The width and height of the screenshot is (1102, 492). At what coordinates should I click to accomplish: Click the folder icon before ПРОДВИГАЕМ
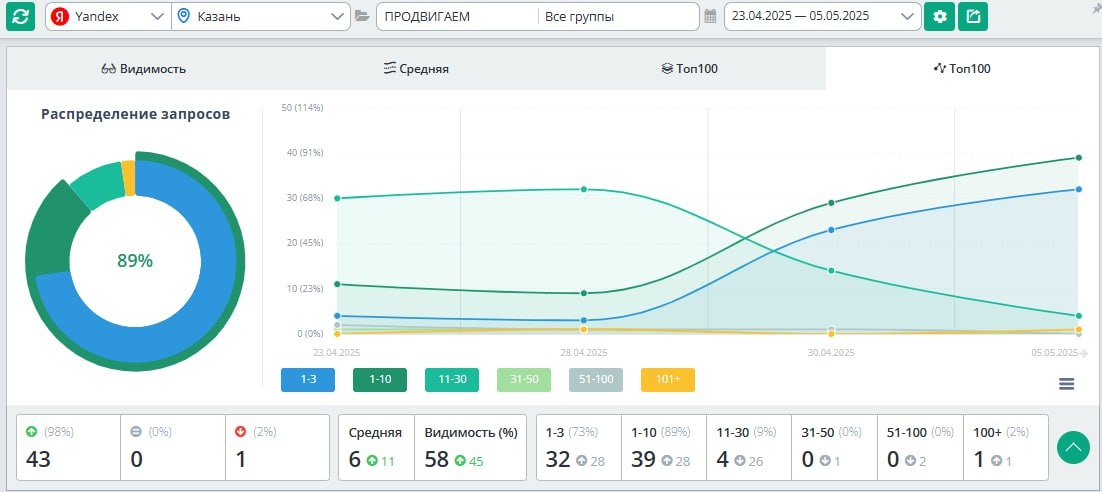click(362, 16)
